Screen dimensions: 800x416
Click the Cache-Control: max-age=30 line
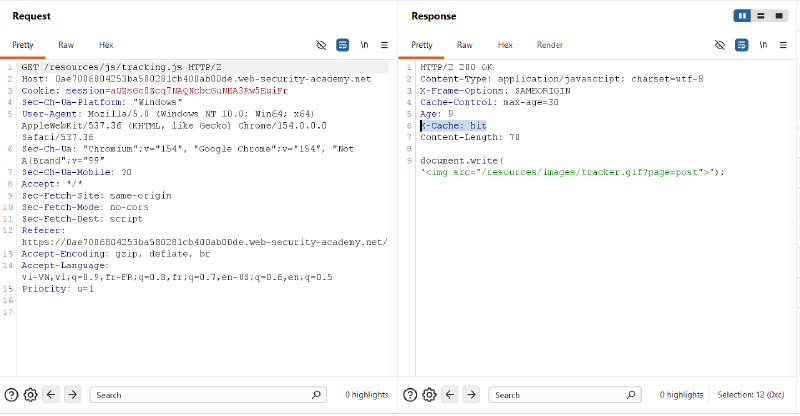coord(490,102)
